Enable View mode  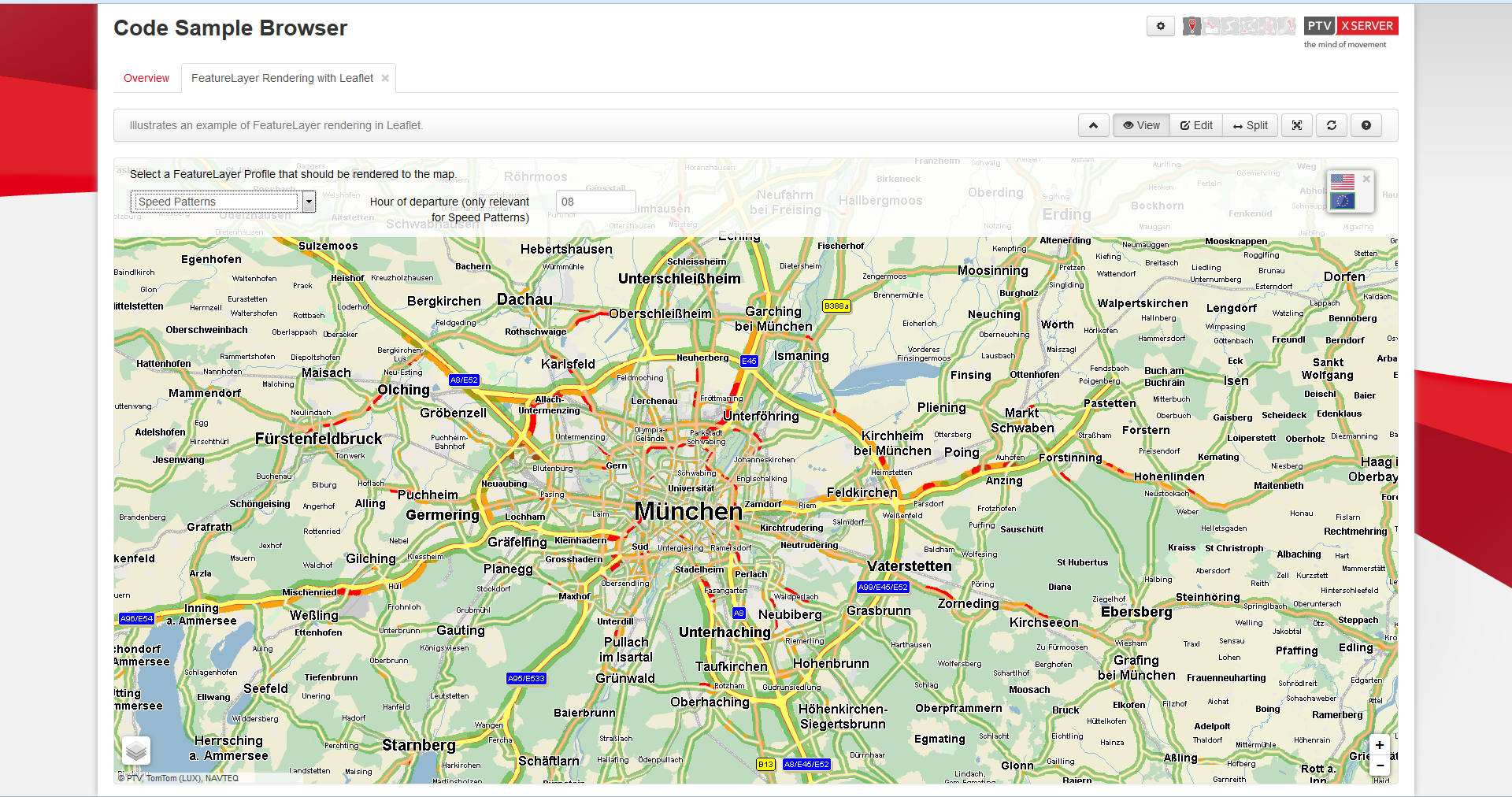click(1140, 125)
